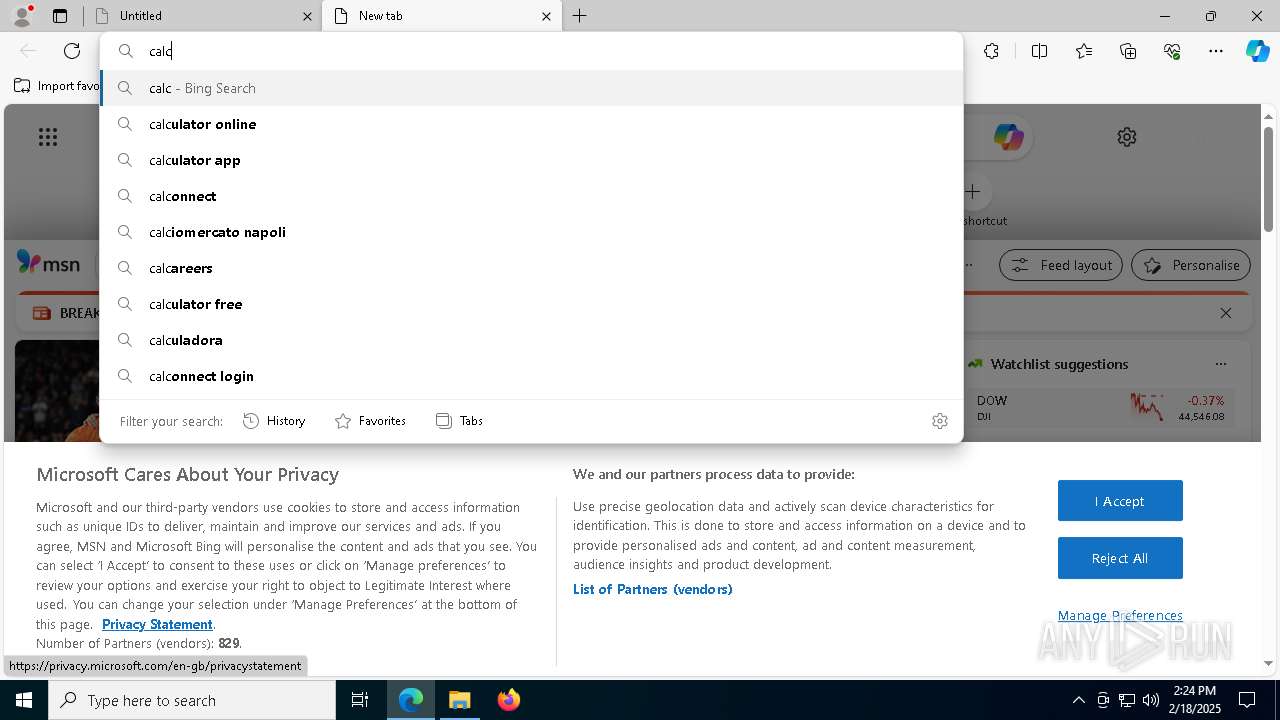Open a new tab with plus button
1280x720 pixels.
(579, 16)
